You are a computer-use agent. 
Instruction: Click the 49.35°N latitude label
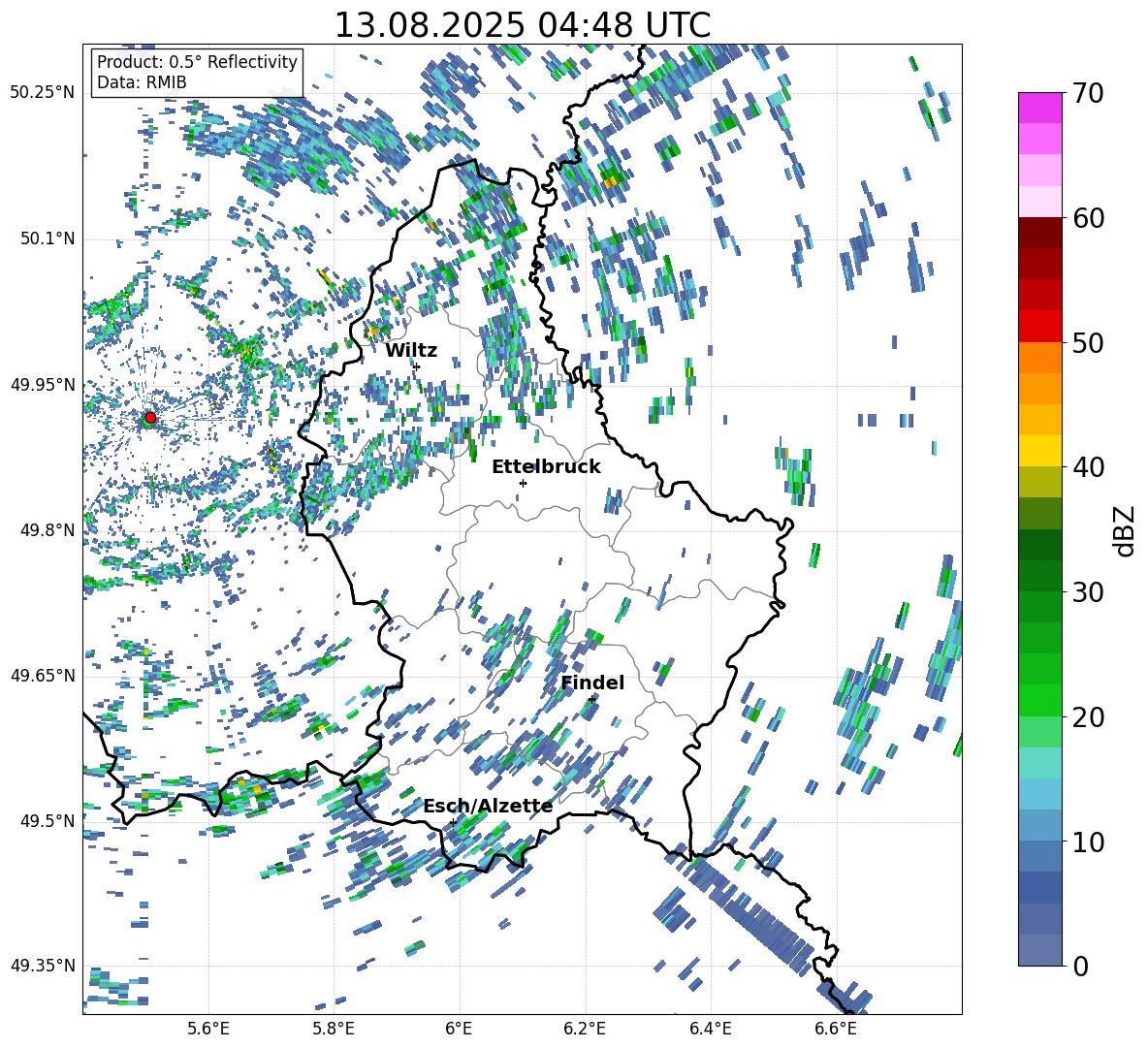pyautogui.click(x=43, y=966)
